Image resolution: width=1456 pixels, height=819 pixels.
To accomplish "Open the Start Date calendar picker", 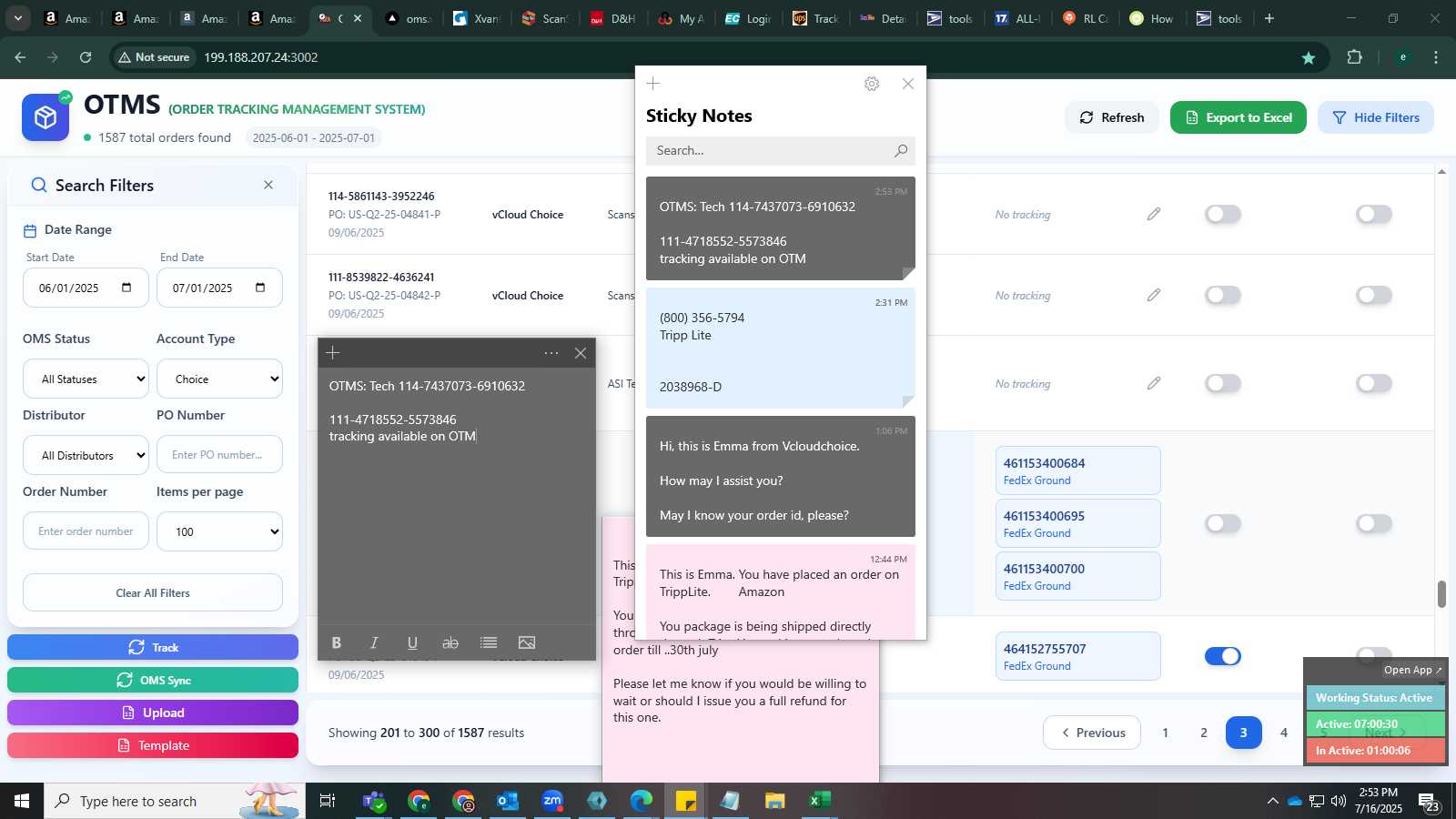I will click(x=126, y=288).
